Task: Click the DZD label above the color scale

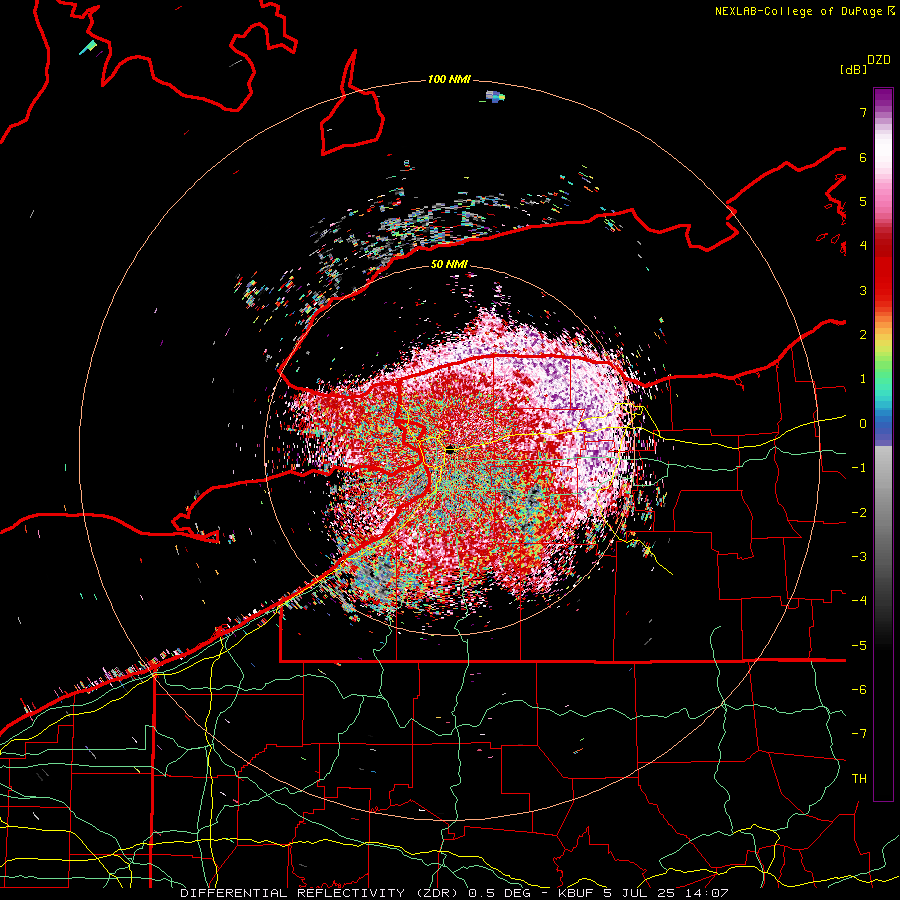Action: tap(879, 60)
